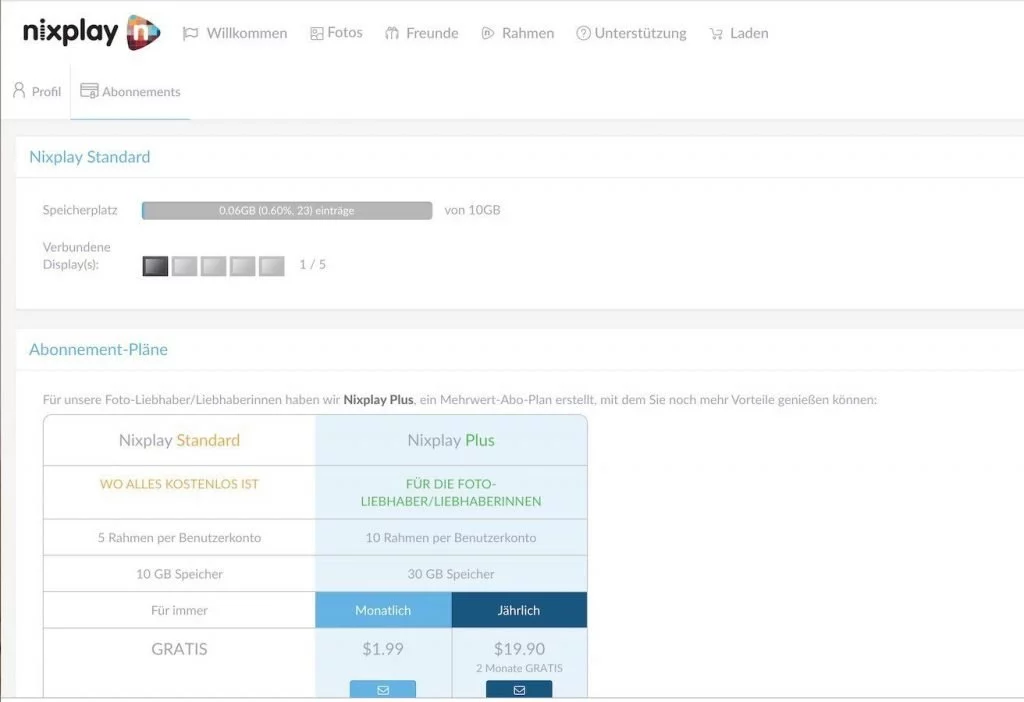The image size is (1024, 702).
Task: Open the Freunde section
Action: (422, 33)
